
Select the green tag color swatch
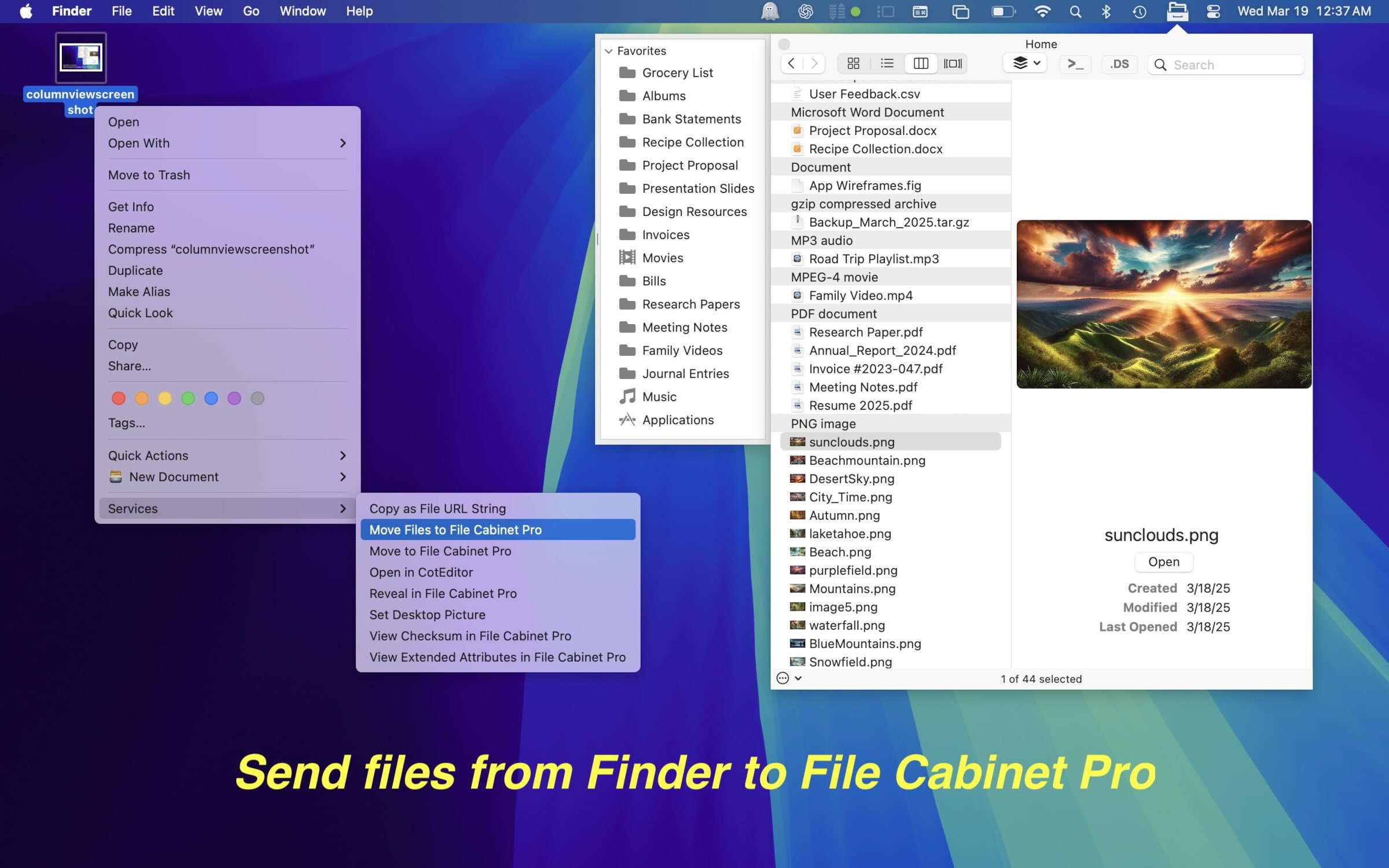(x=188, y=398)
